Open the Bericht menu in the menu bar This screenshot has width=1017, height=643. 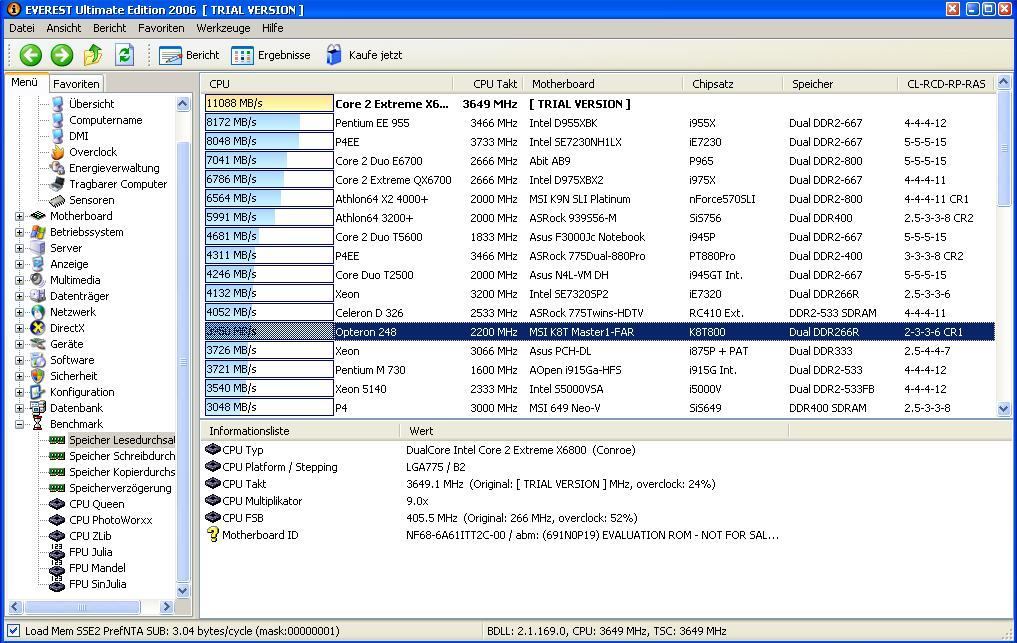click(110, 28)
